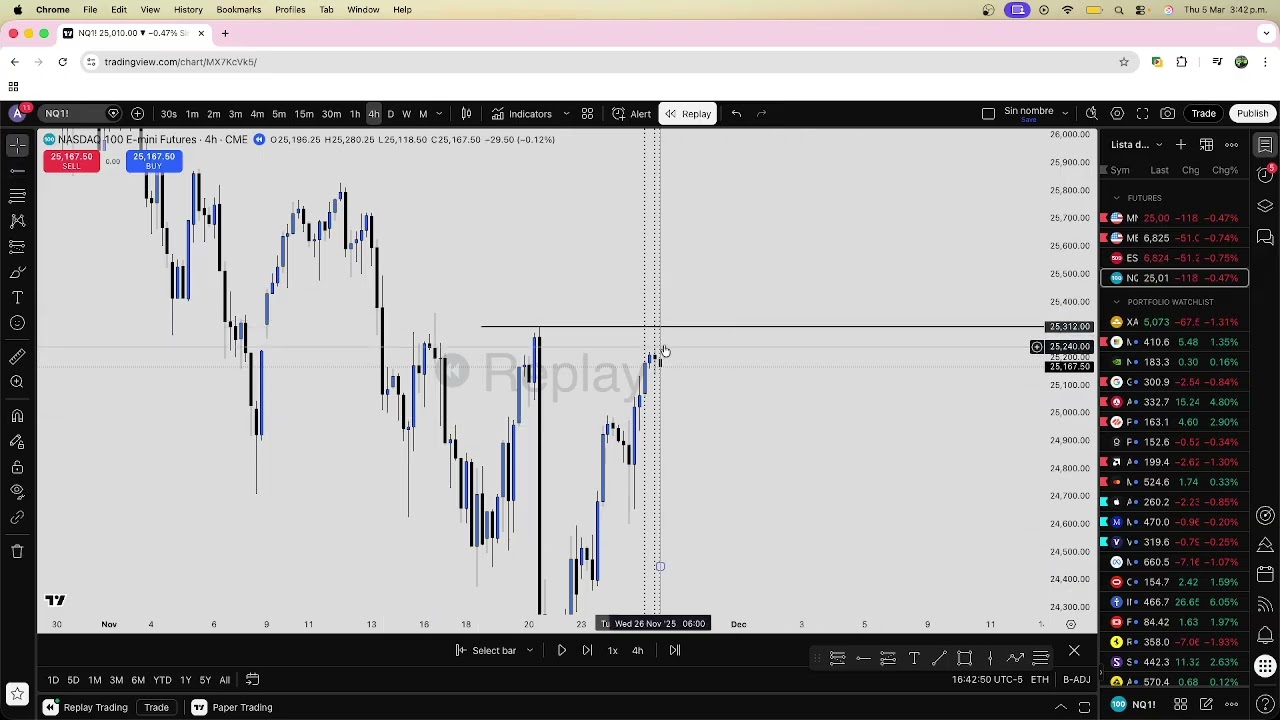Switch to the 15m timeframe
Screen dimensions: 1280x720
304,114
